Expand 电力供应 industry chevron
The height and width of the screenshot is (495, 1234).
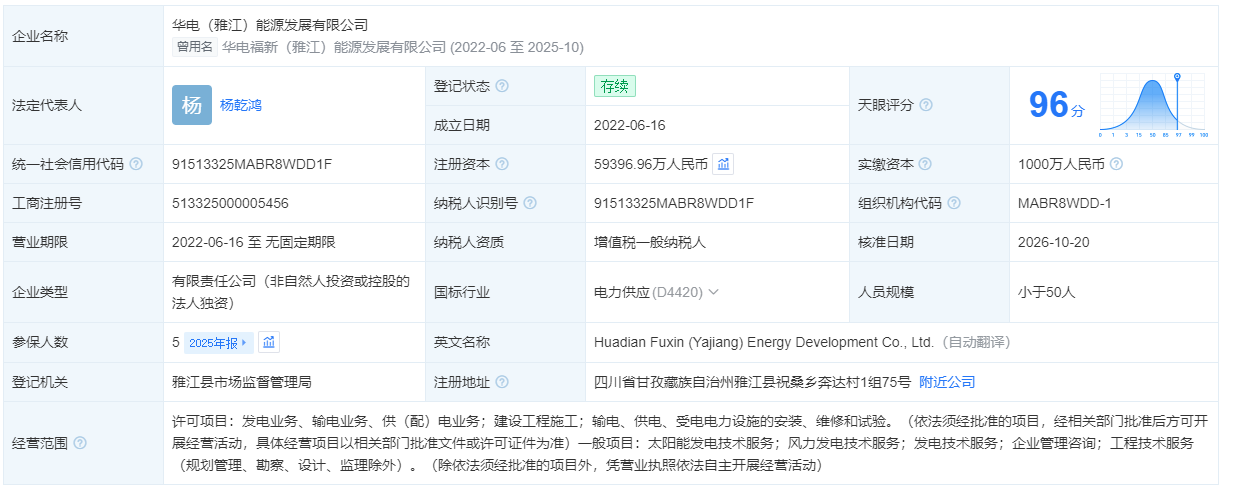[713, 292]
